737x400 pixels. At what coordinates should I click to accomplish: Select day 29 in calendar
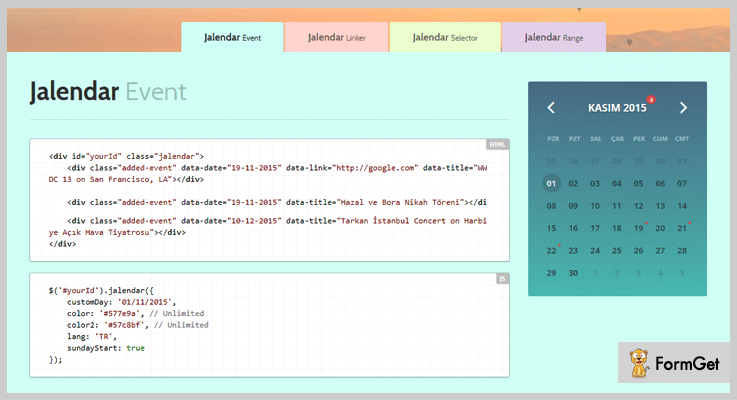tap(551, 273)
